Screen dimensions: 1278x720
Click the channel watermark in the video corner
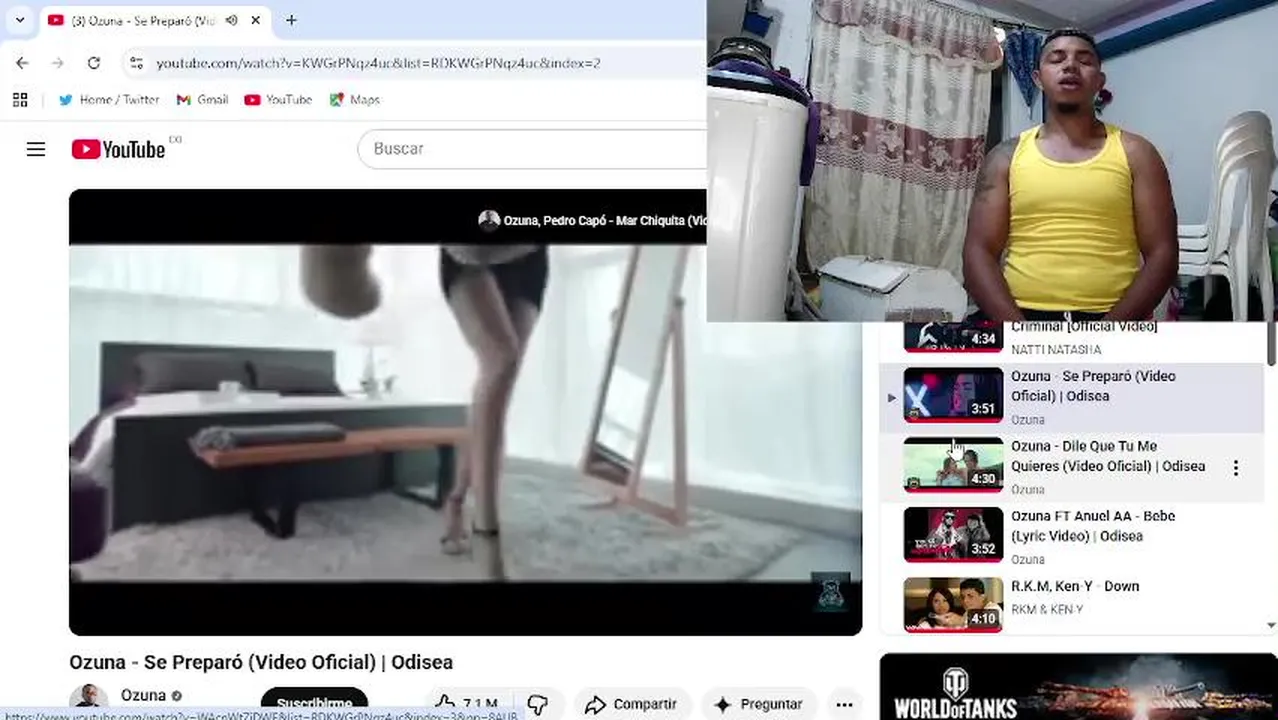coord(829,592)
